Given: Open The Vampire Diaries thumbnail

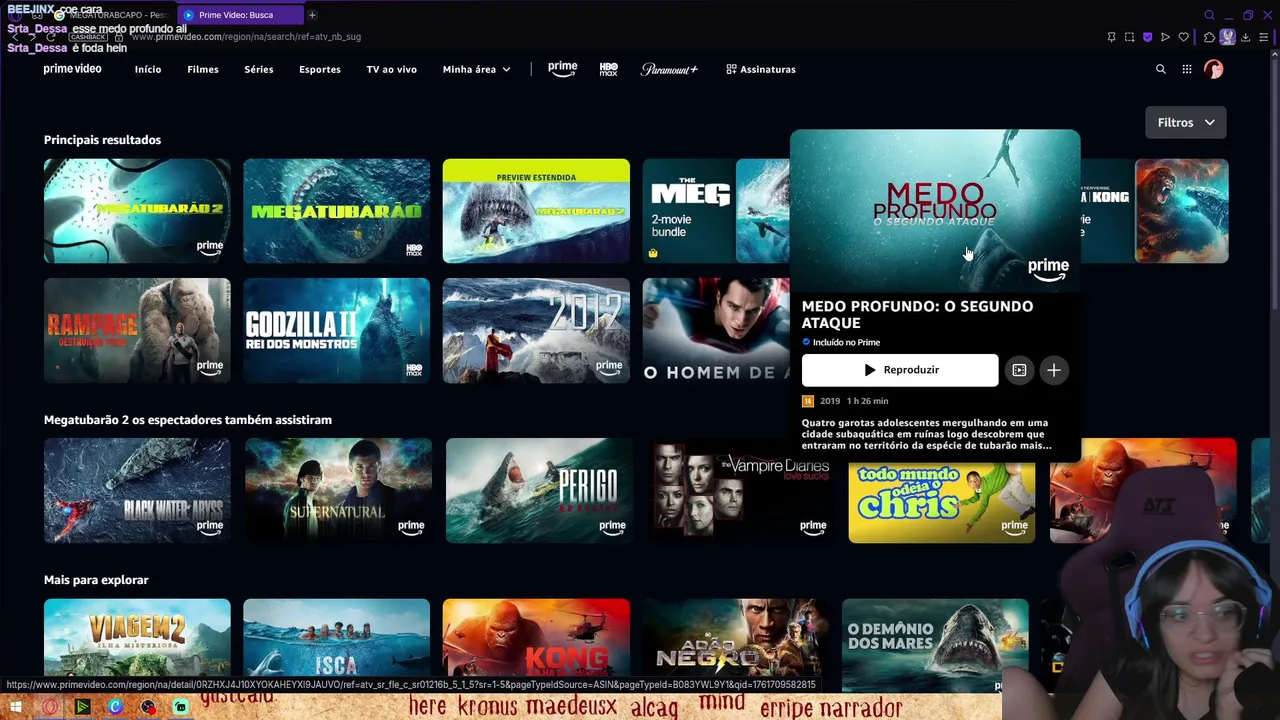Looking at the screenshot, I should [x=740, y=491].
